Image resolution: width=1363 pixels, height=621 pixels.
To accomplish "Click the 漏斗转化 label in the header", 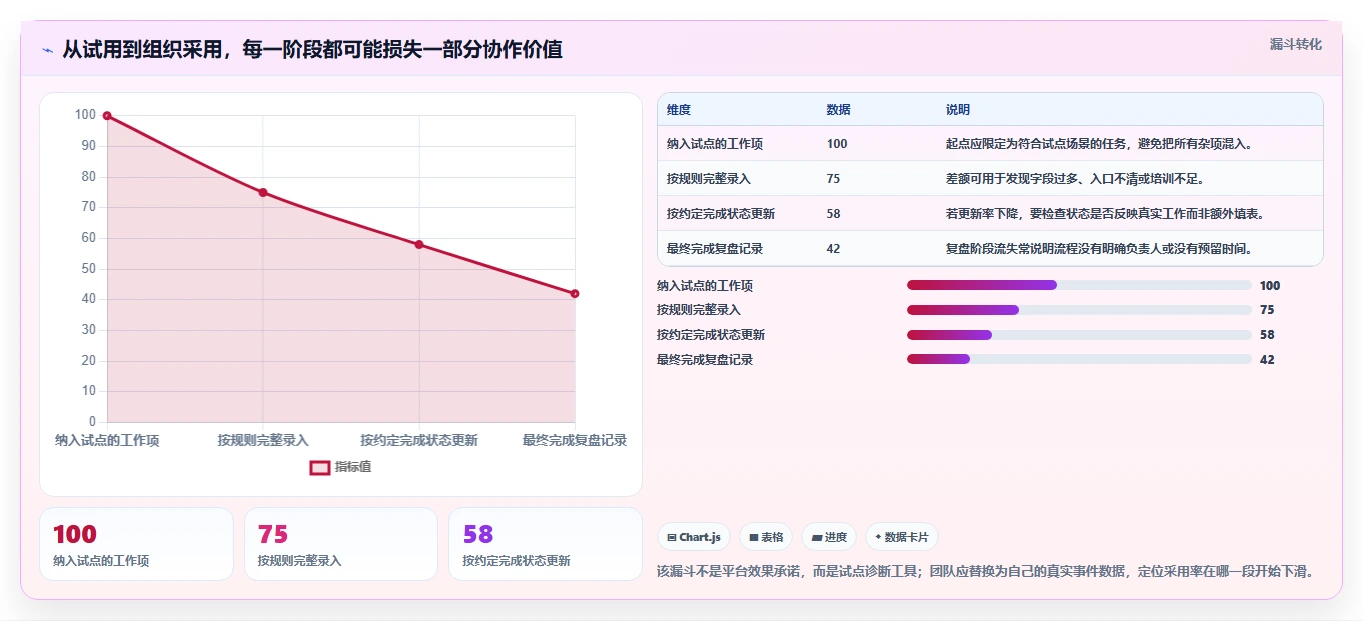I will point(1296,44).
